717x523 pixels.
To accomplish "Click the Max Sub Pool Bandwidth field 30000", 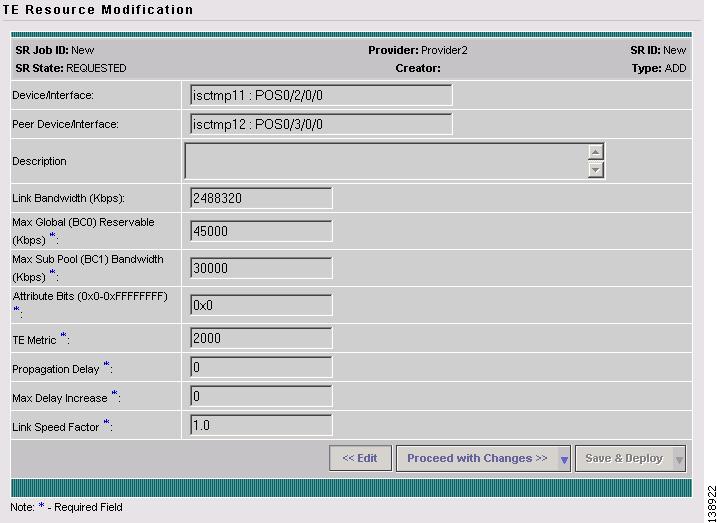I will click(261, 268).
